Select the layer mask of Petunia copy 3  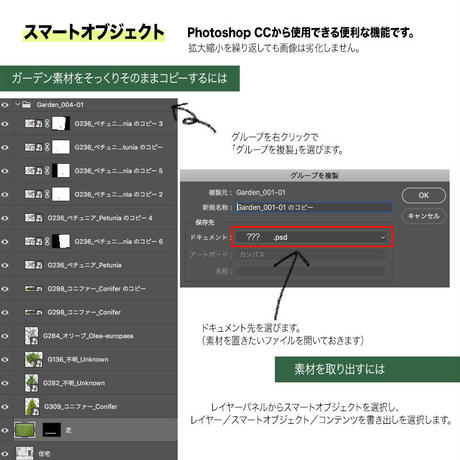61,123
